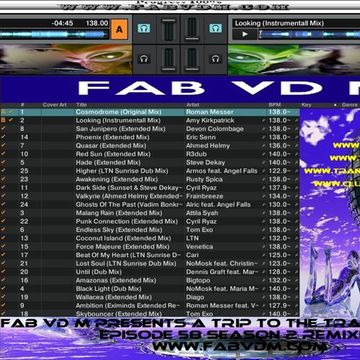Click artist 'Ahmed Helmy' in the Quasar row
The height and width of the screenshot is (360, 360).
point(208,146)
